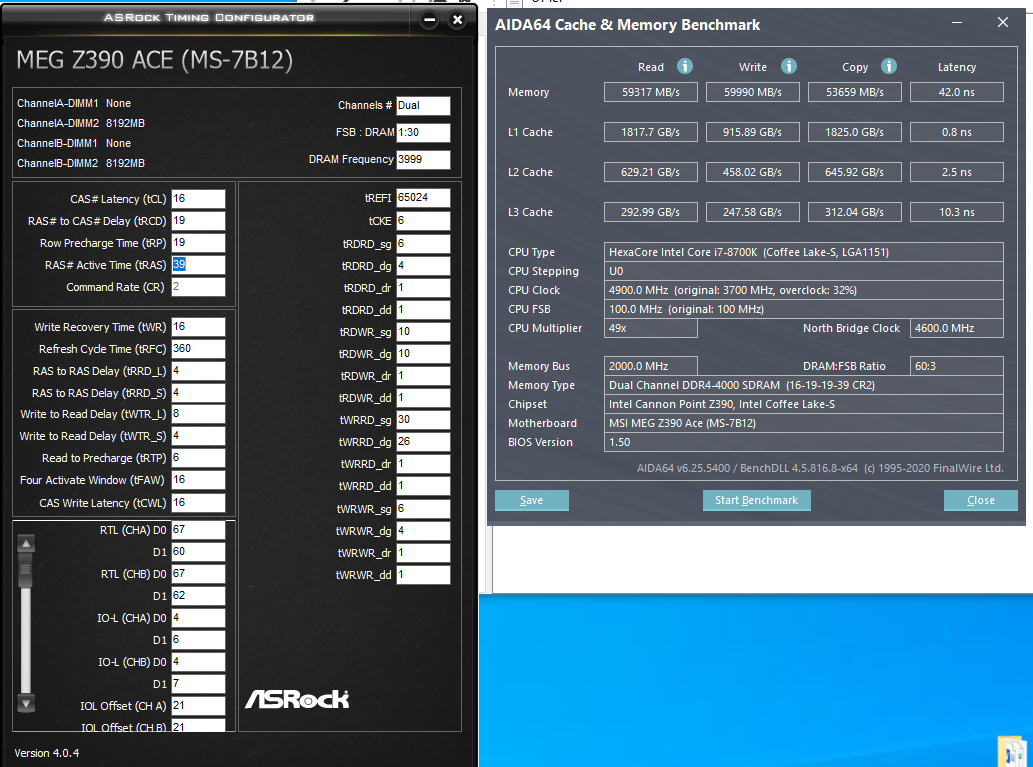Click the IO-L (CHA) D0 field
This screenshot has width=1033, height=767.
tap(198, 618)
